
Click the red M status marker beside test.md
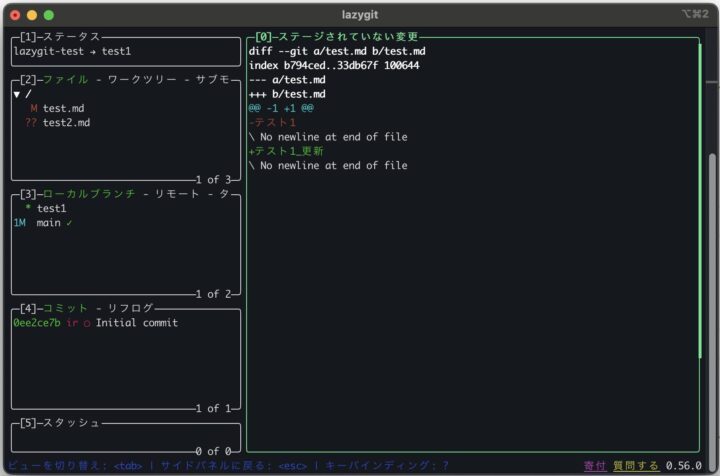point(34,108)
